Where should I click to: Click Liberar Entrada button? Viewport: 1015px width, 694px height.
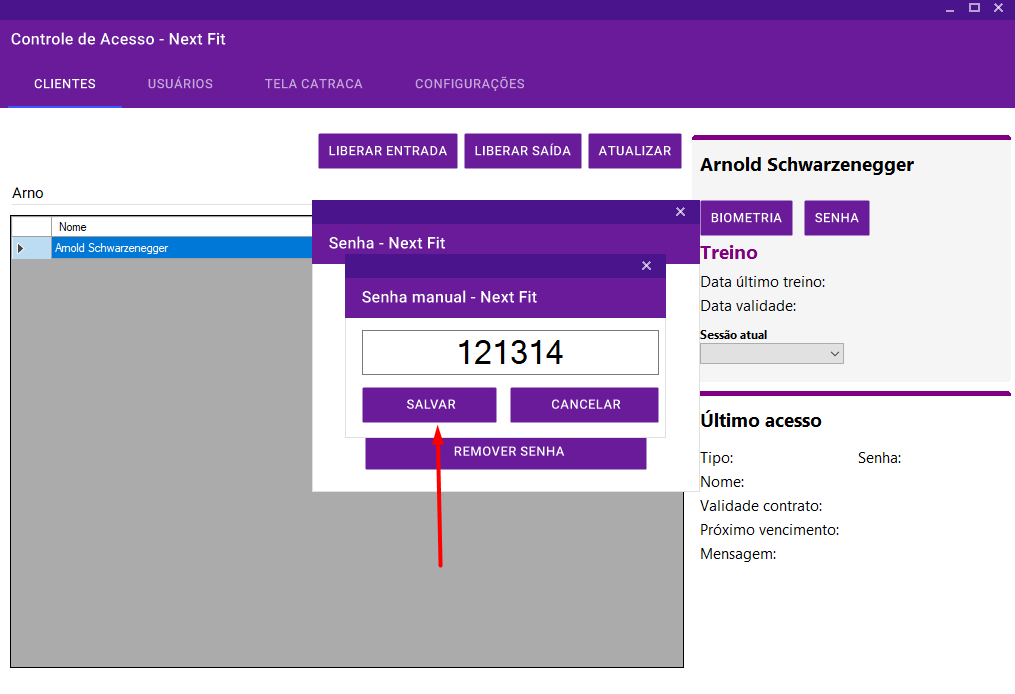pyautogui.click(x=388, y=151)
